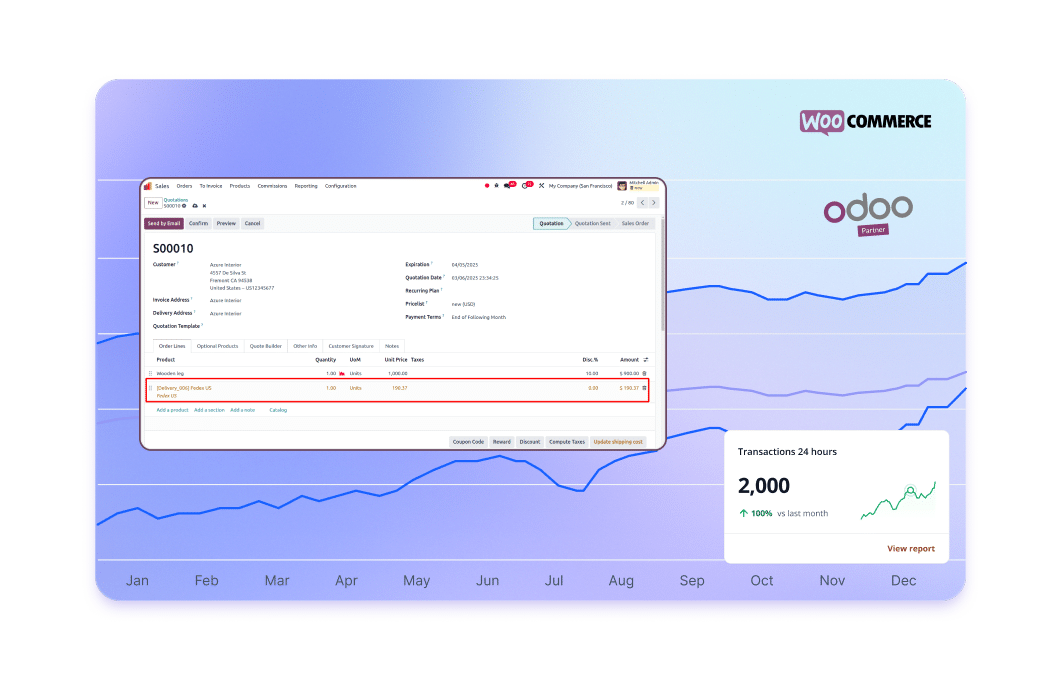Click Add a note link
The height and width of the screenshot is (679, 1061).
(x=242, y=410)
